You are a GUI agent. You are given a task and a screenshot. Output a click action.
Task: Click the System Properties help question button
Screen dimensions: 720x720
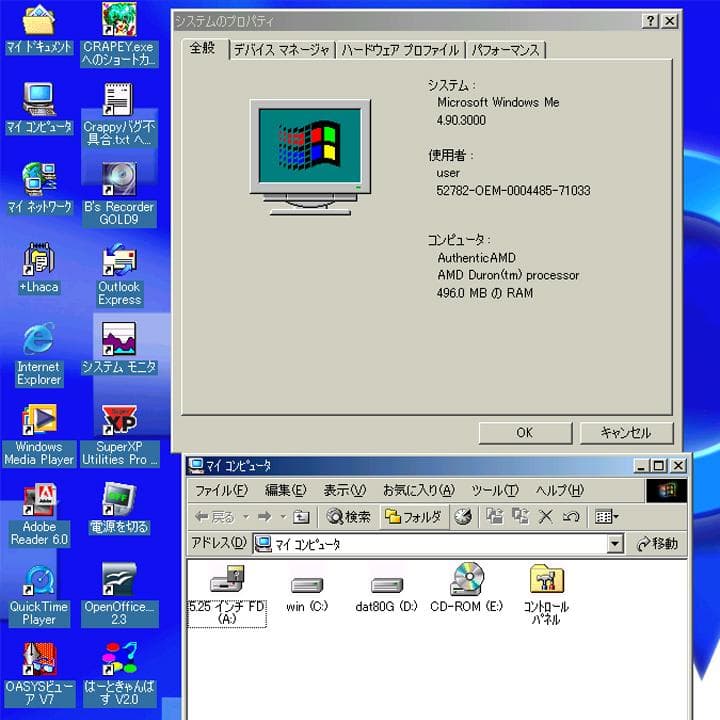point(650,21)
